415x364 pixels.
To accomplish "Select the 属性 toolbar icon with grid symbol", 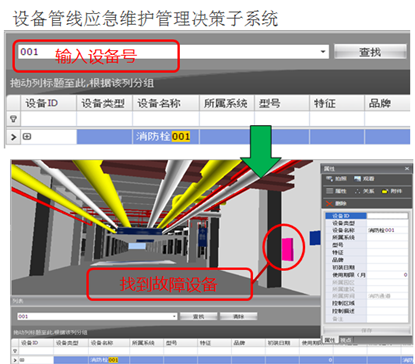I will point(330,191).
